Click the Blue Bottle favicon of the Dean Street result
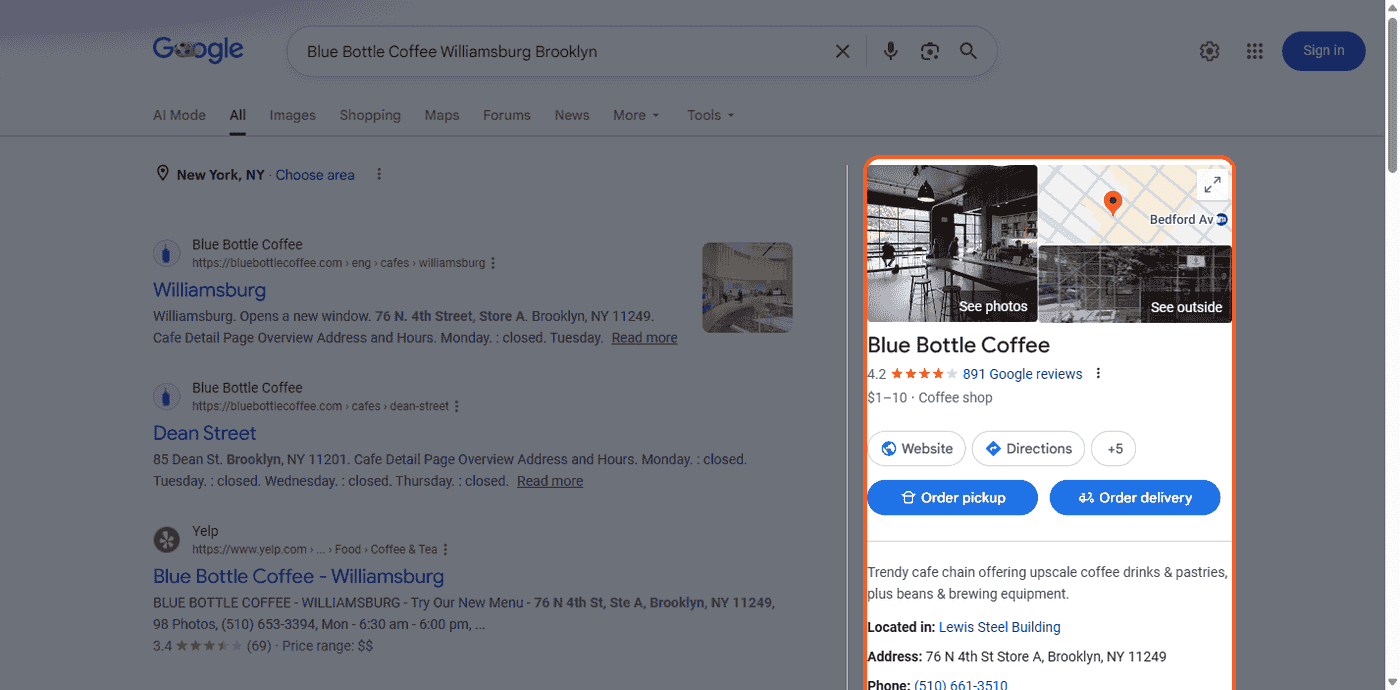Viewport: 1400px width, 690px height. point(166,397)
